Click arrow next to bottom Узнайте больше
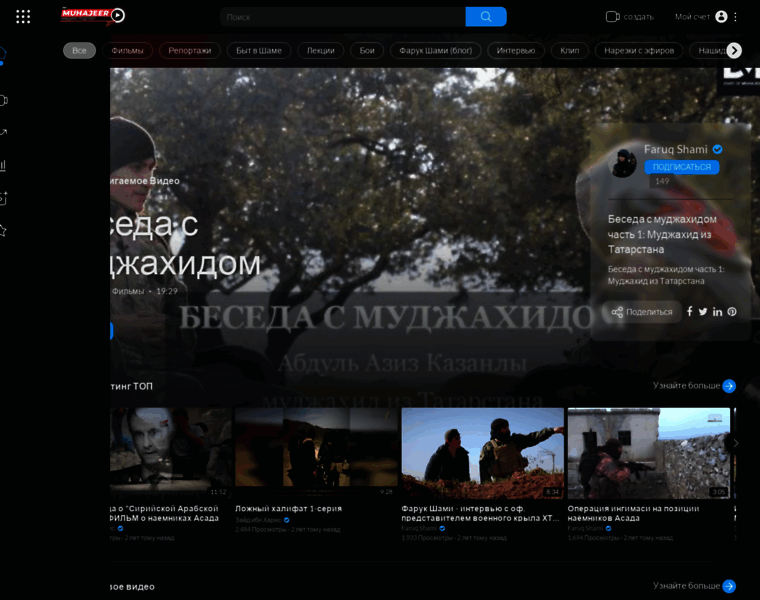760x600 pixels. (x=729, y=586)
